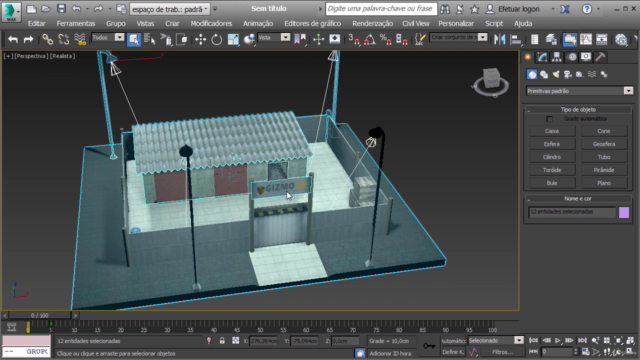Open the Editores de gráfico menu

[313, 24]
